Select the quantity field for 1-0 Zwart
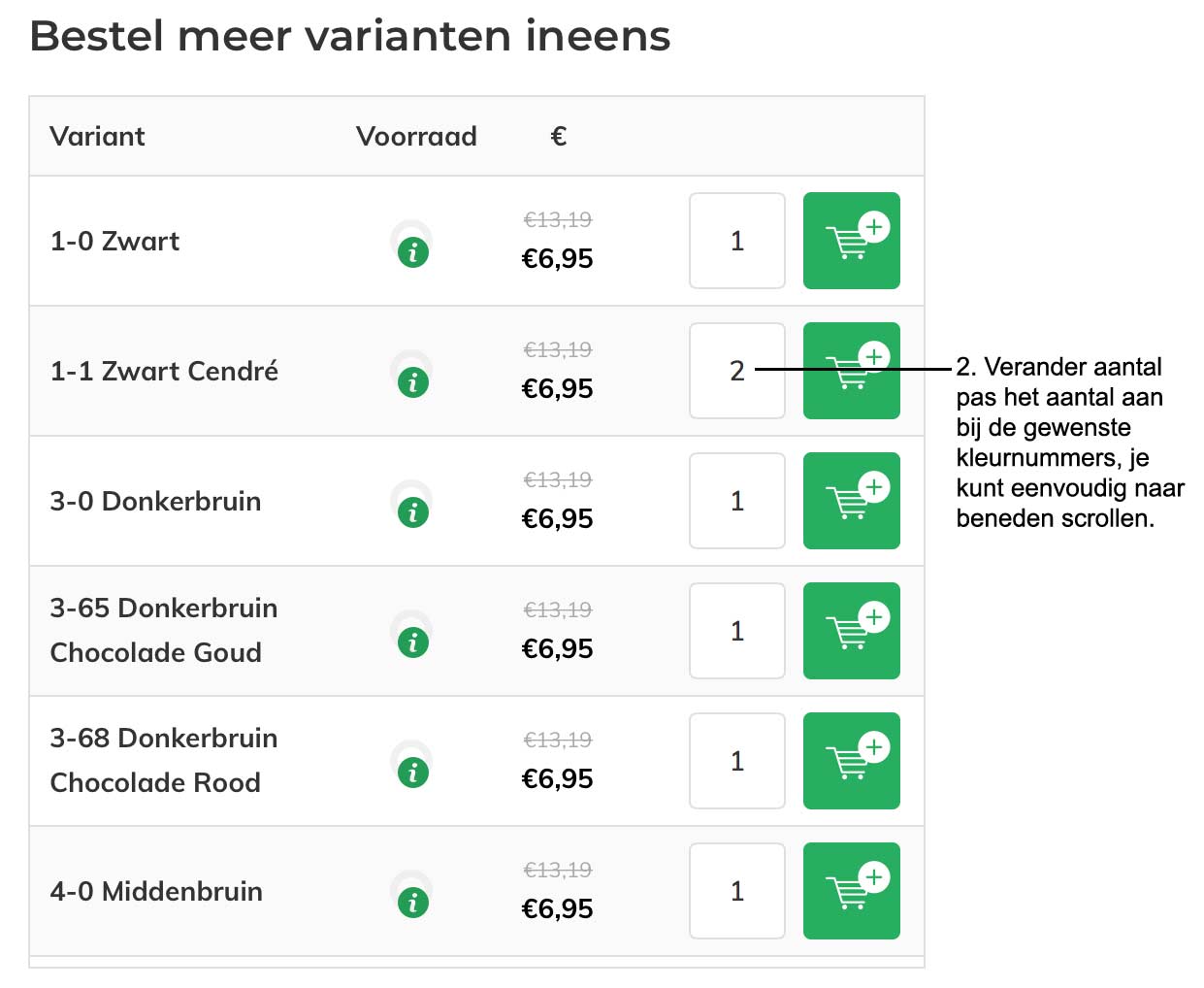The image size is (1204, 988). click(x=737, y=241)
